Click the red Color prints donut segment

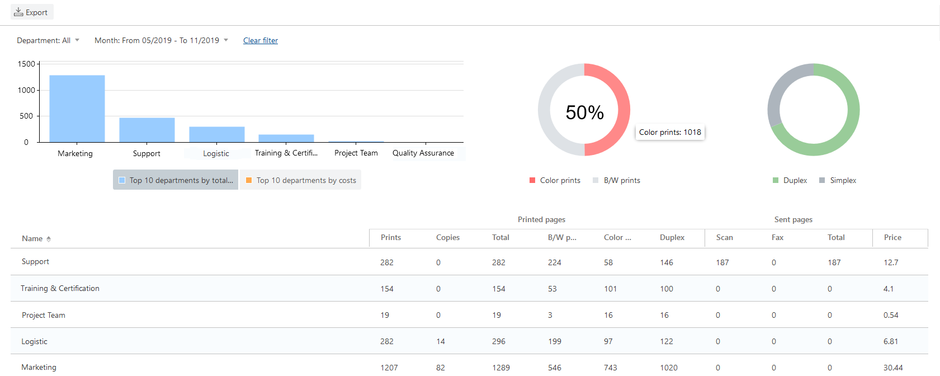(x=617, y=109)
